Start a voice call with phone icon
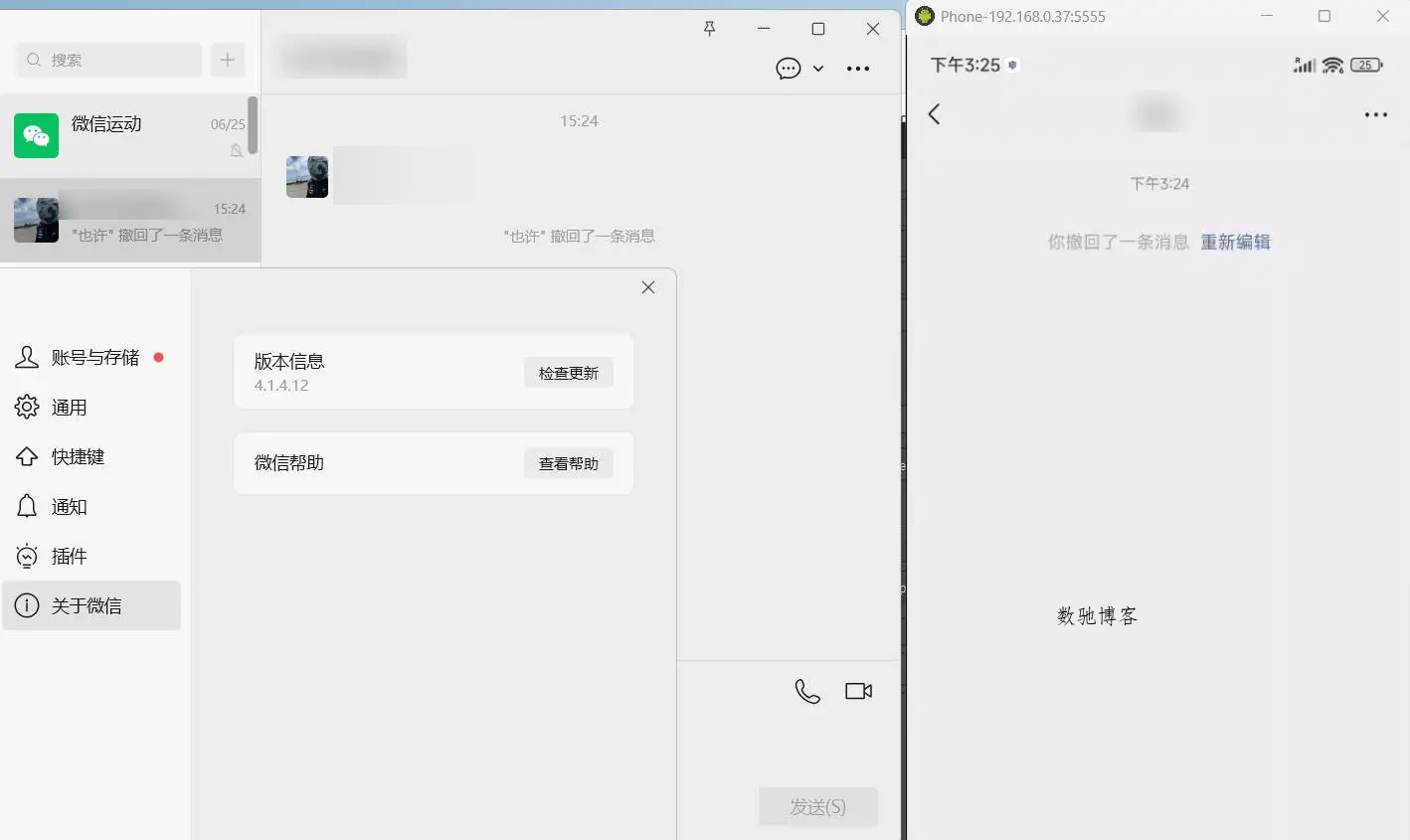This screenshot has height=840, width=1410. tap(807, 691)
